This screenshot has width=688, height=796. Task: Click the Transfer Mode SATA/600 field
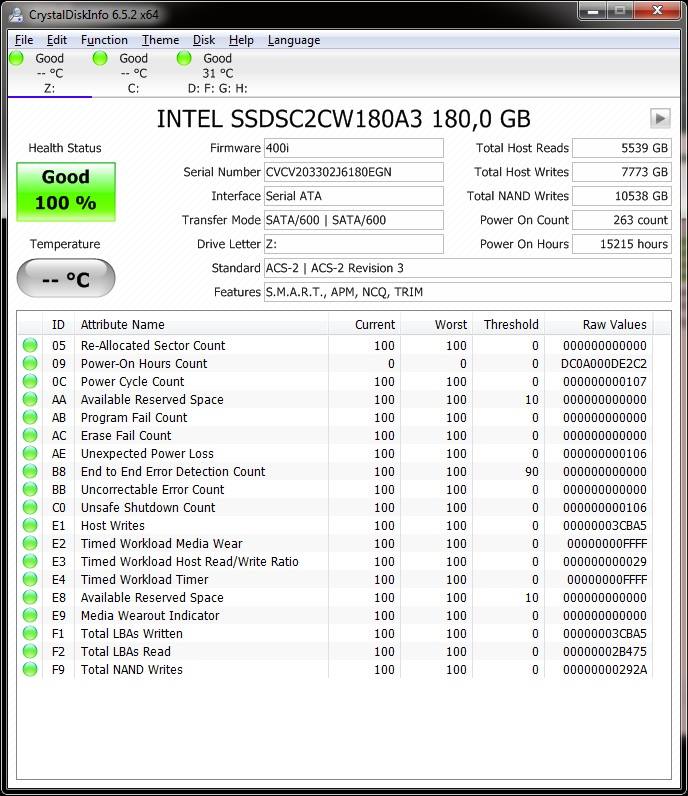pos(353,220)
